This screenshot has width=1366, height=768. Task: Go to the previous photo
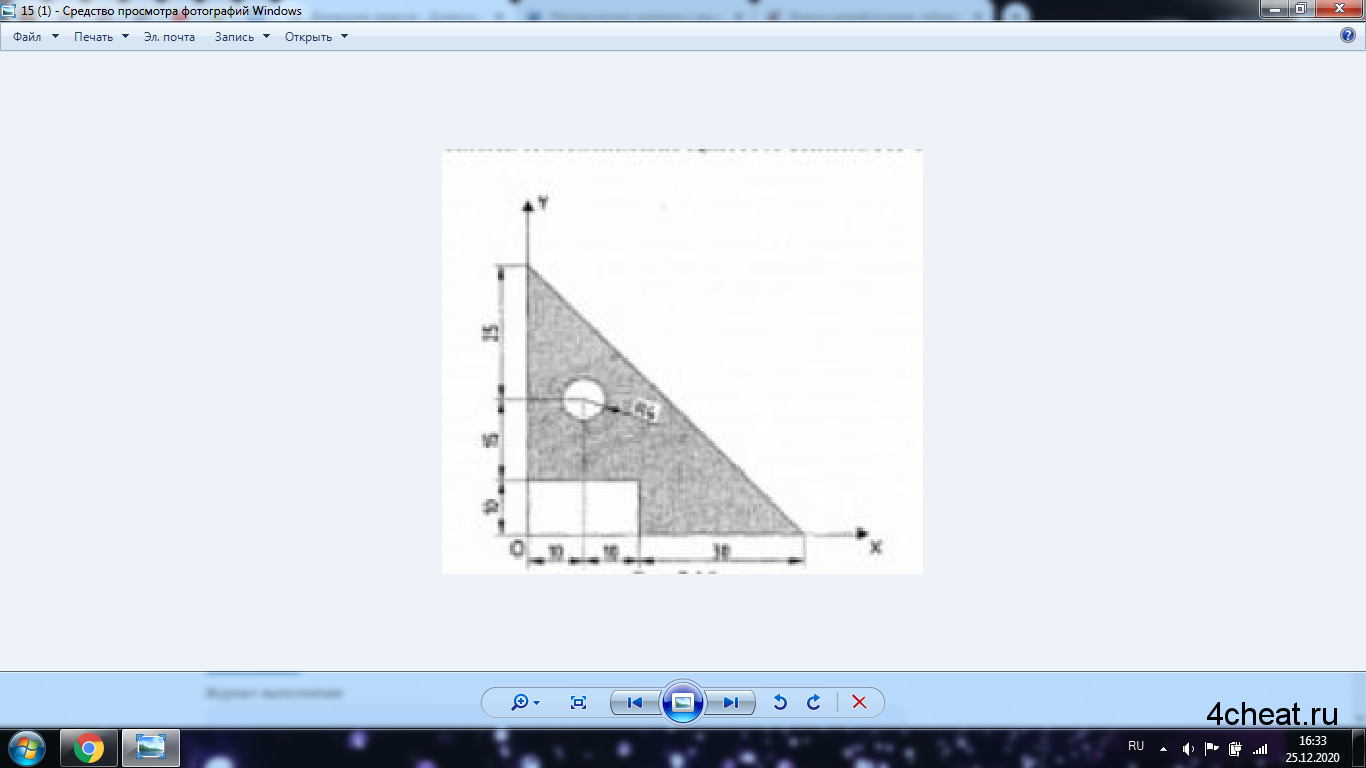click(635, 702)
